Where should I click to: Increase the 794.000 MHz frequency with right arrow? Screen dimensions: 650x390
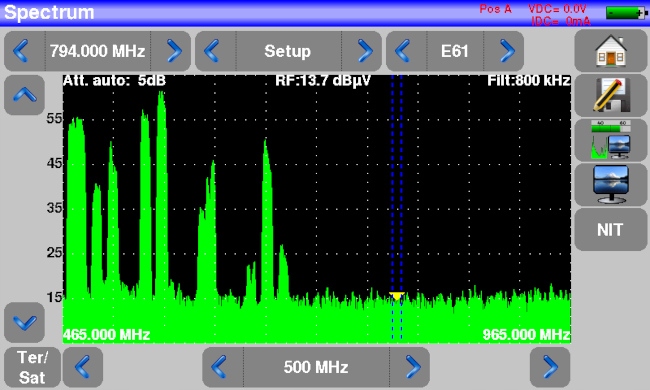pos(171,51)
